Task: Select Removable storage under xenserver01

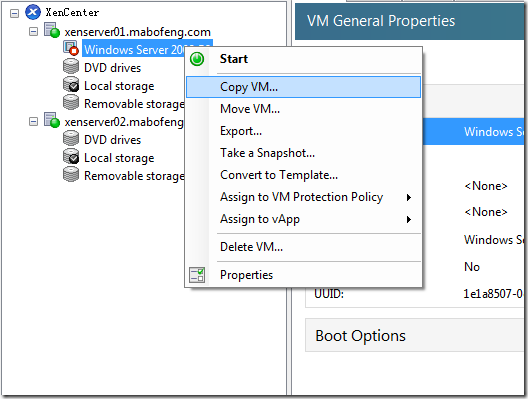Action: pyautogui.click(x=134, y=104)
